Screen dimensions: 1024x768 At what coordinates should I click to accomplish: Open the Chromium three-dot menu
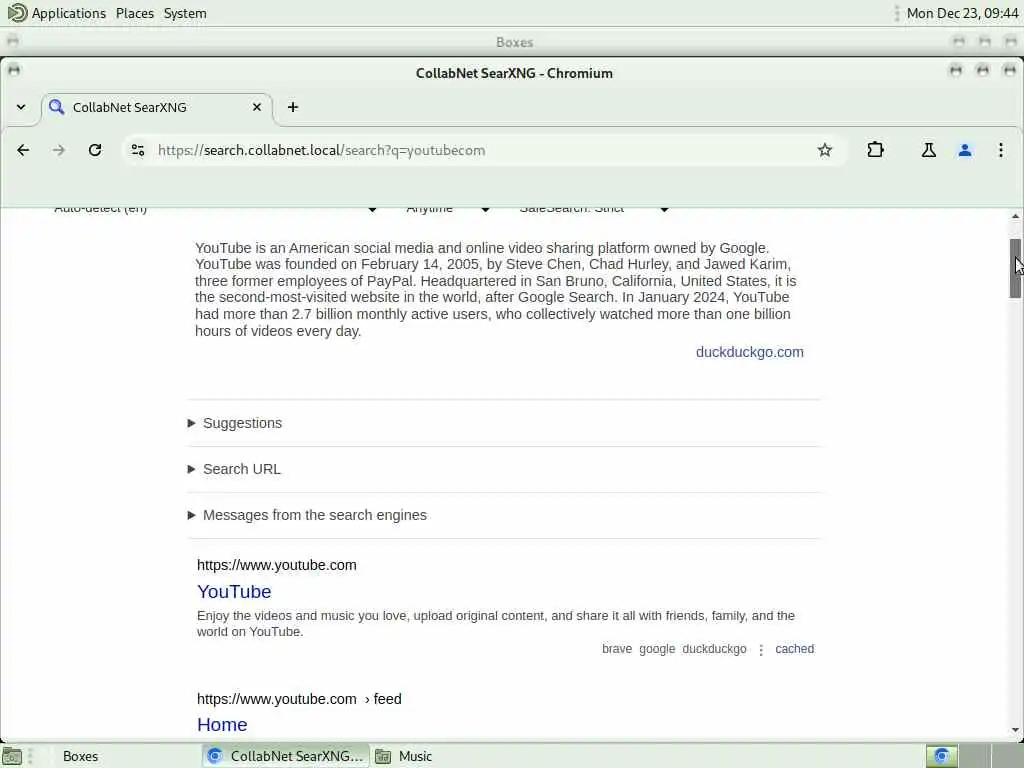1000,150
